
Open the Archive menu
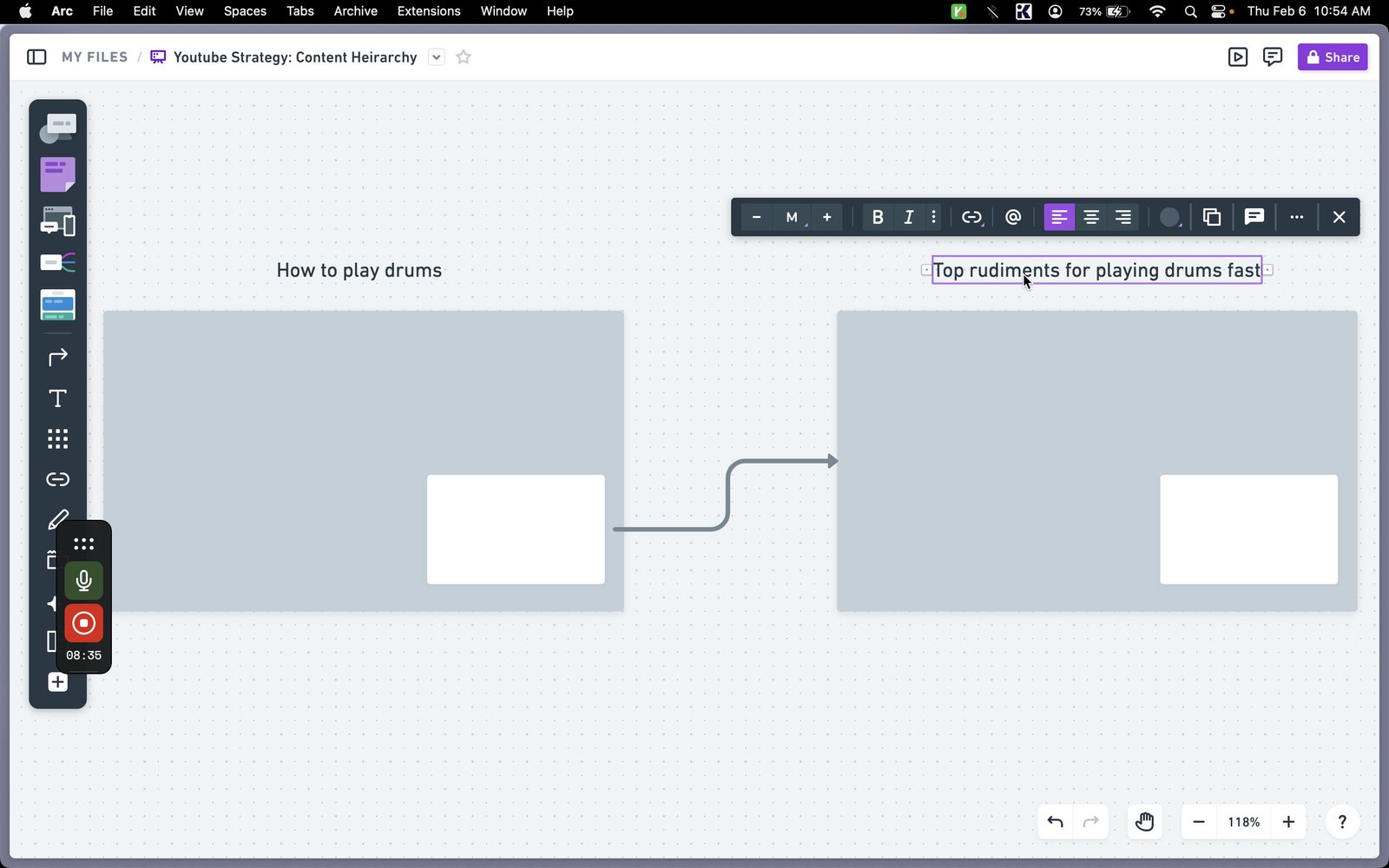coord(356,11)
